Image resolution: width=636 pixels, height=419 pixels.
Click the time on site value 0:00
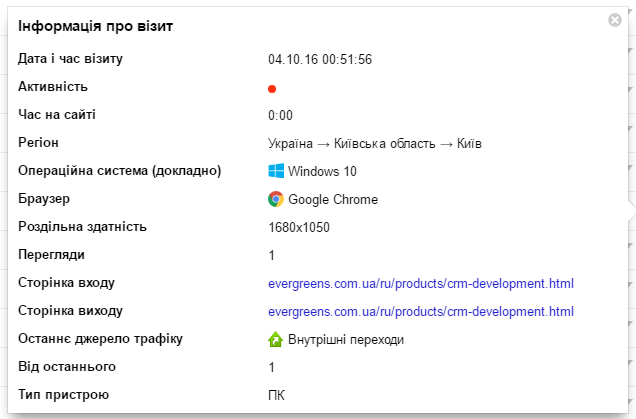(280, 116)
